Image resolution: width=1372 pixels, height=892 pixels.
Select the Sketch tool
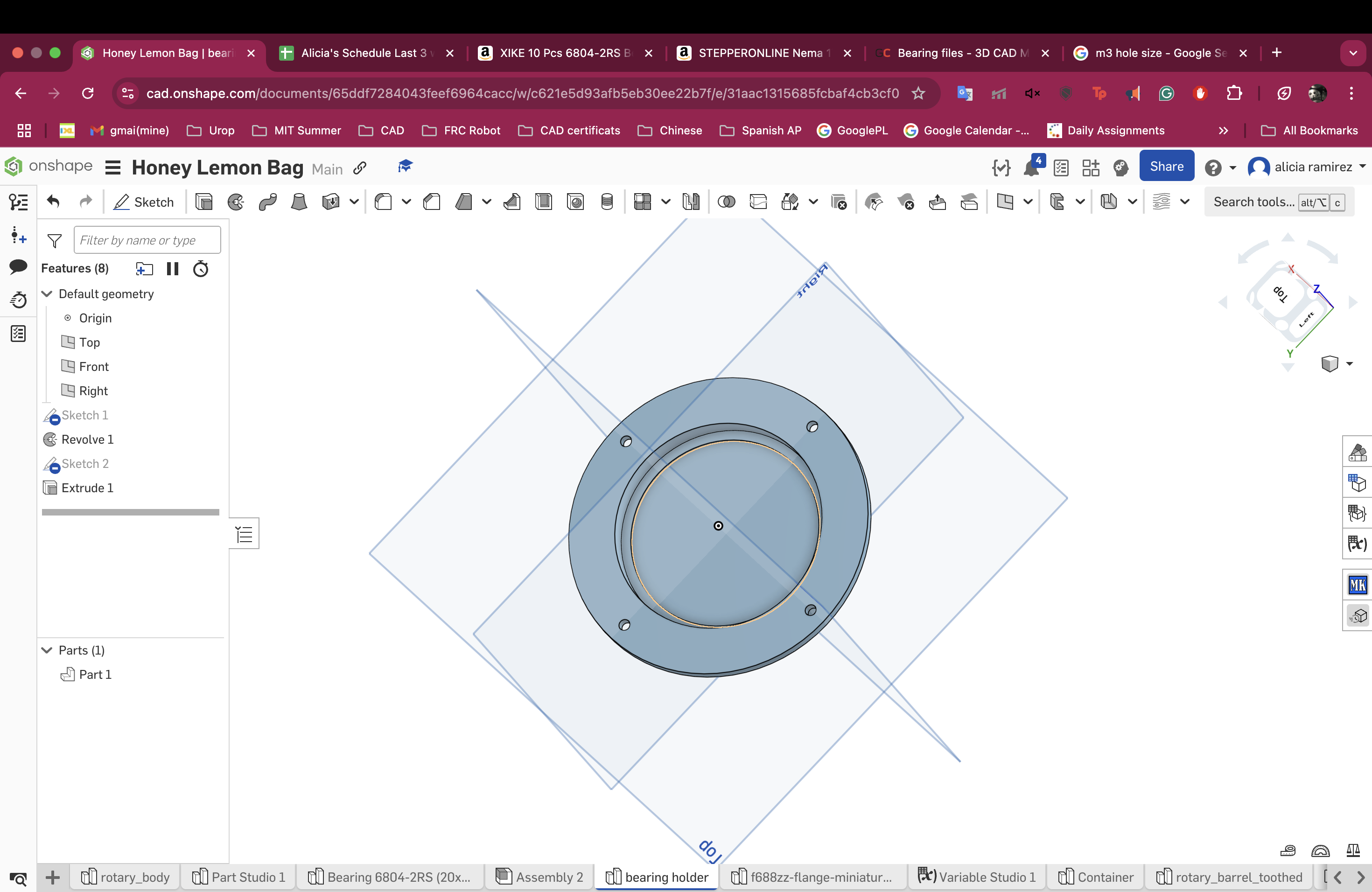point(144,202)
